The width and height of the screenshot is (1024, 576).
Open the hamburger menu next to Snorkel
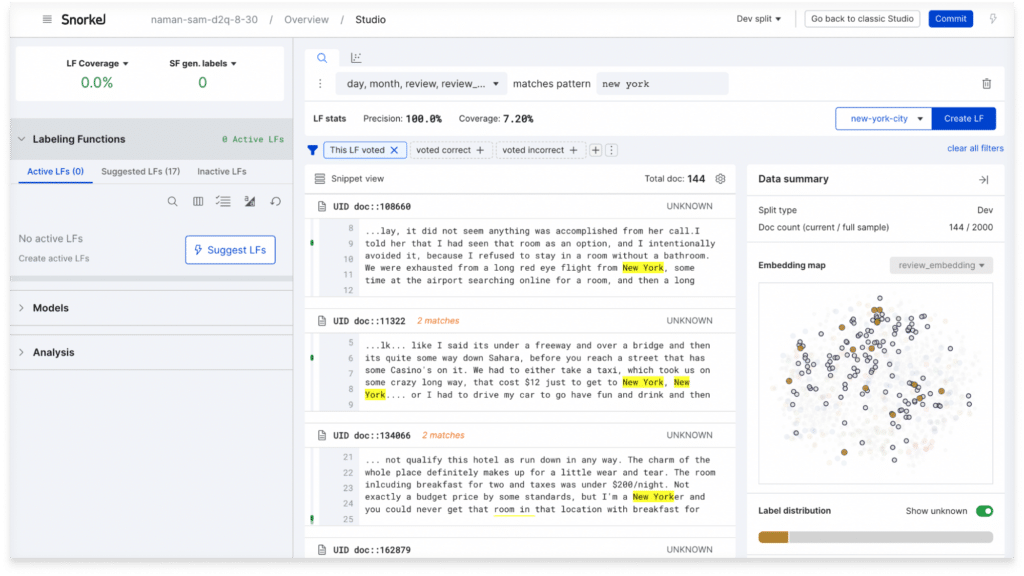click(x=47, y=20)
